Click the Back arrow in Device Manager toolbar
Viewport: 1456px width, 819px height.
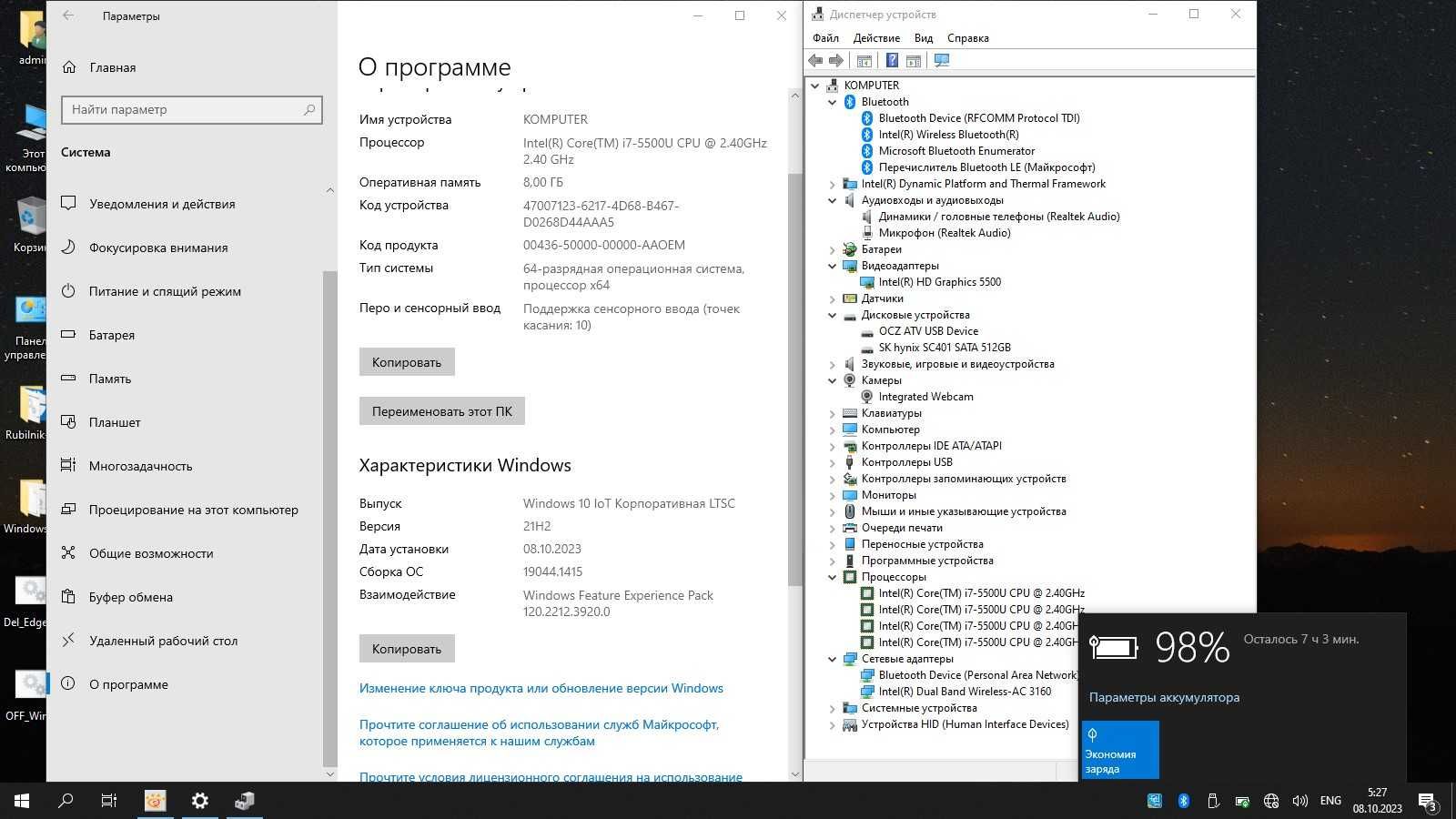tap(815, 61)
